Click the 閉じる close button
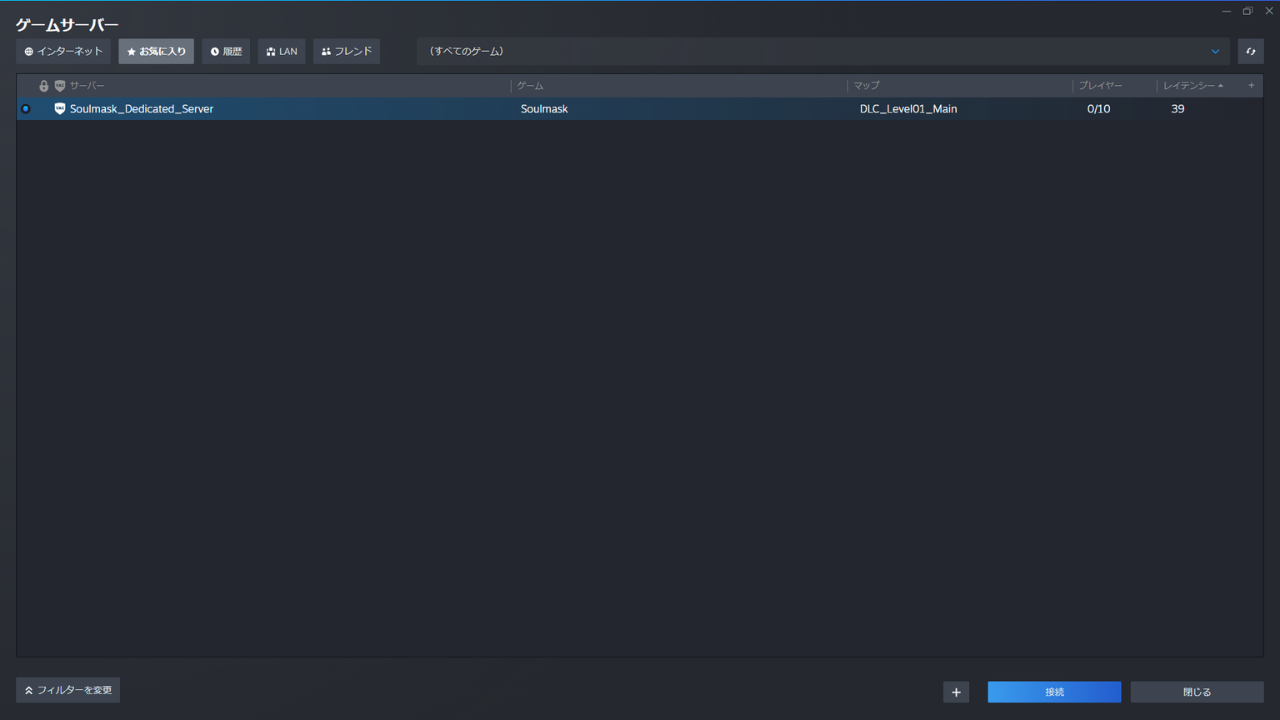This screenshot has height=720, width=1280. click(x=1197, y=692)
